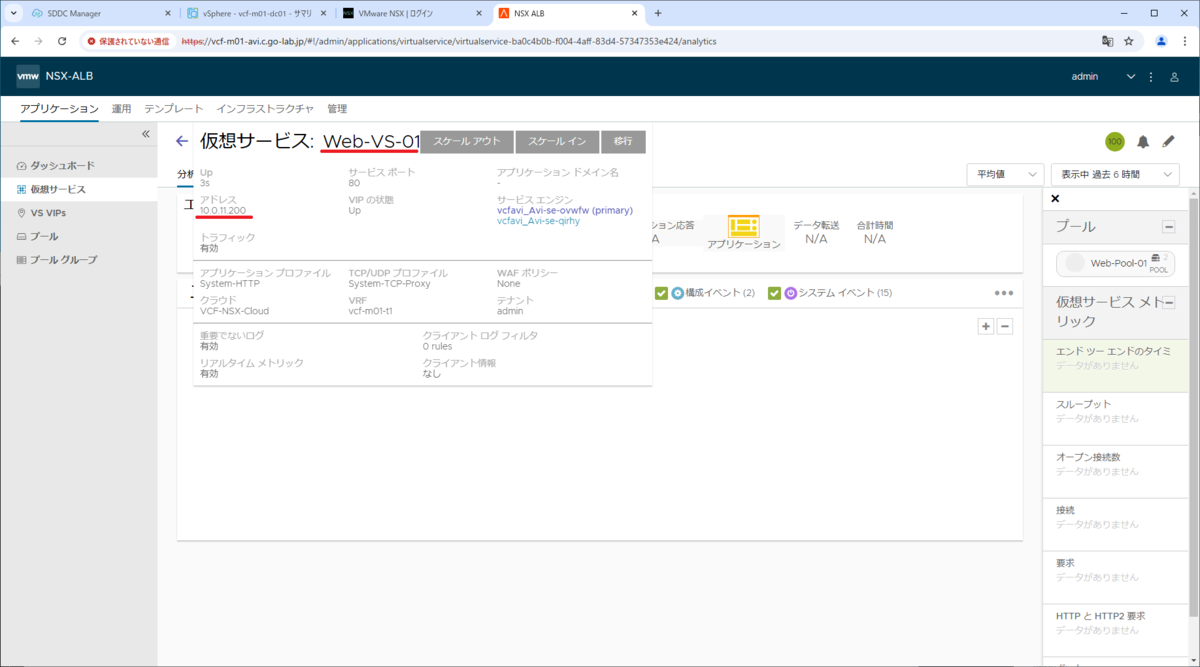The image size is (1200, 667).
Task: Click the green 100 health score badge
Action: tap(1115, 142)
